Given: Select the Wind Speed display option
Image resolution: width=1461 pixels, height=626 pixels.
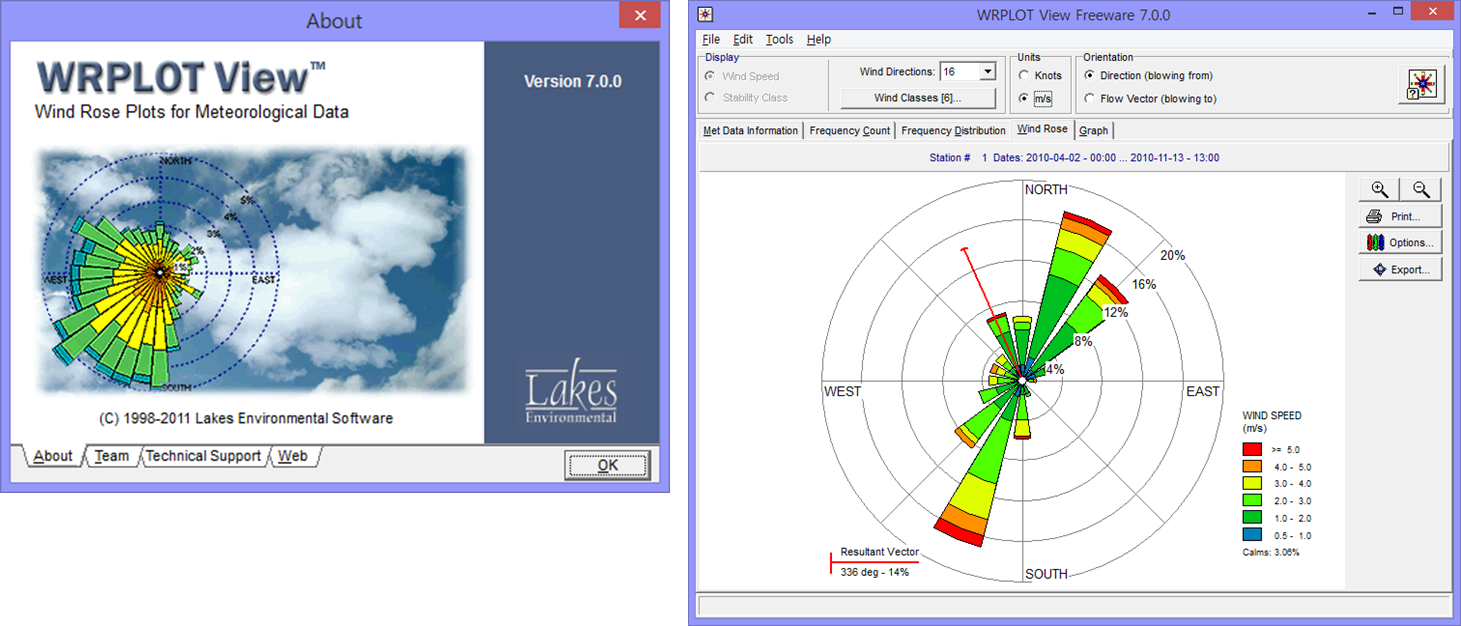Looking at the screenshot, I should pyautogui.click(x=742, y=76).
